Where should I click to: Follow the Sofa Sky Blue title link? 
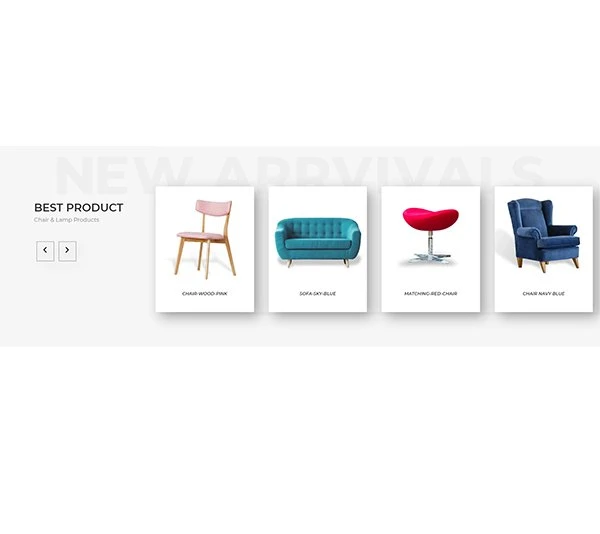coord(318,294)
